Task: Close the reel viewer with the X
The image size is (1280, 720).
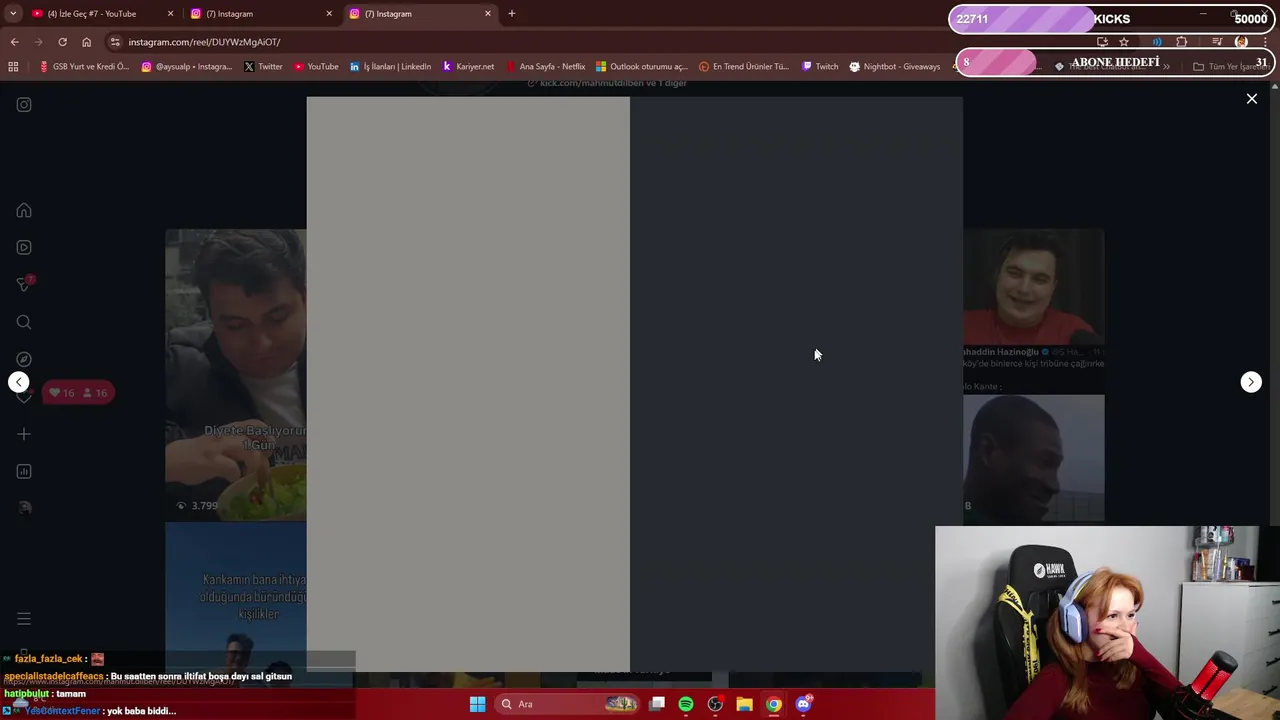Action: pyautogui.click(x=1251, y=99)
